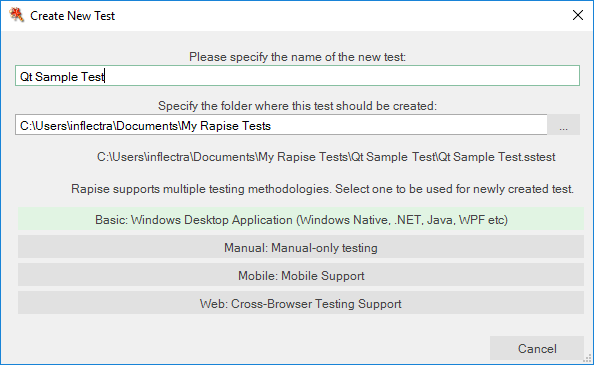Close the Create New Test dialog

578,15
